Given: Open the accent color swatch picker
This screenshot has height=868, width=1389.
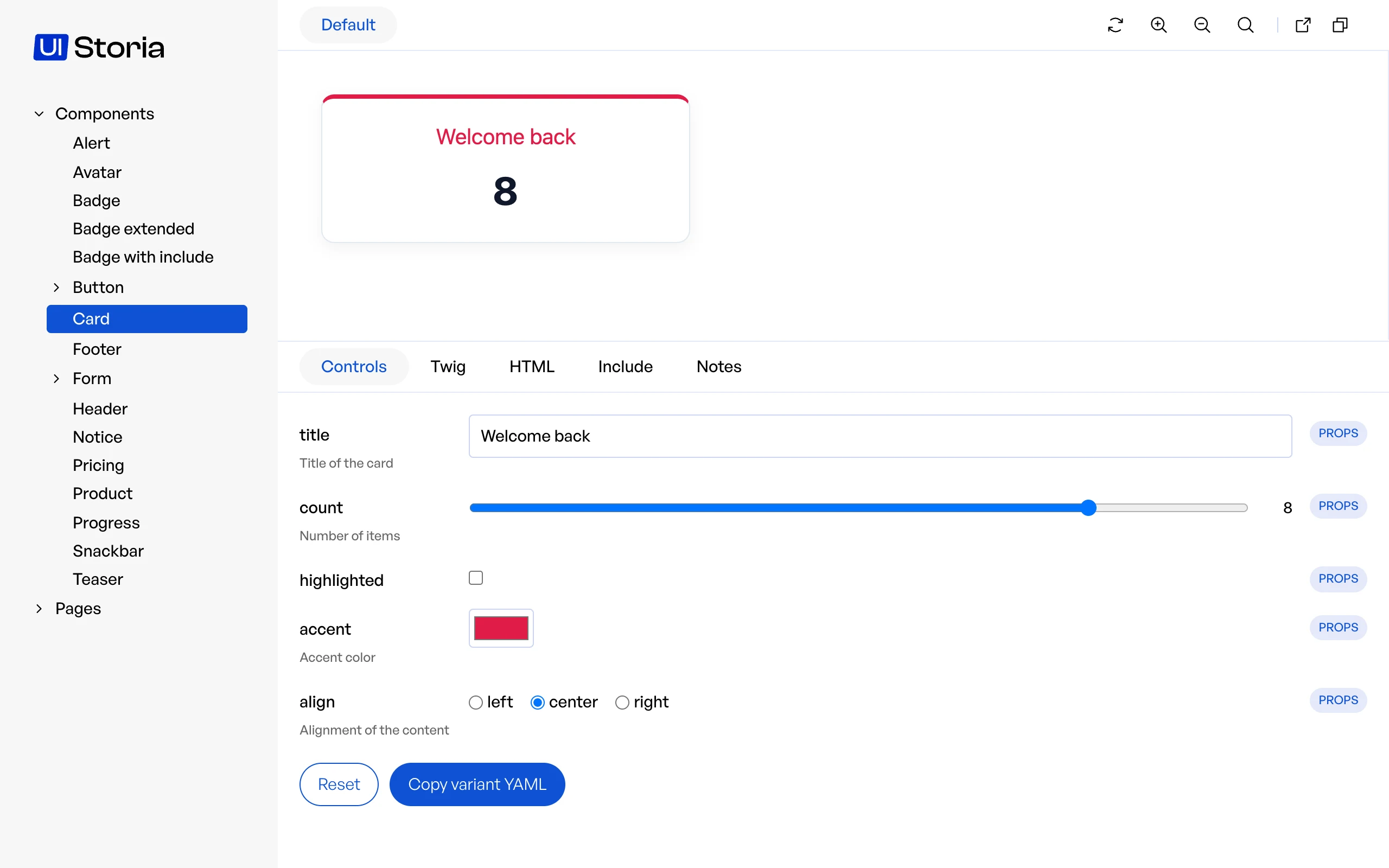Looking at the screenshot, I should (501, 628).
